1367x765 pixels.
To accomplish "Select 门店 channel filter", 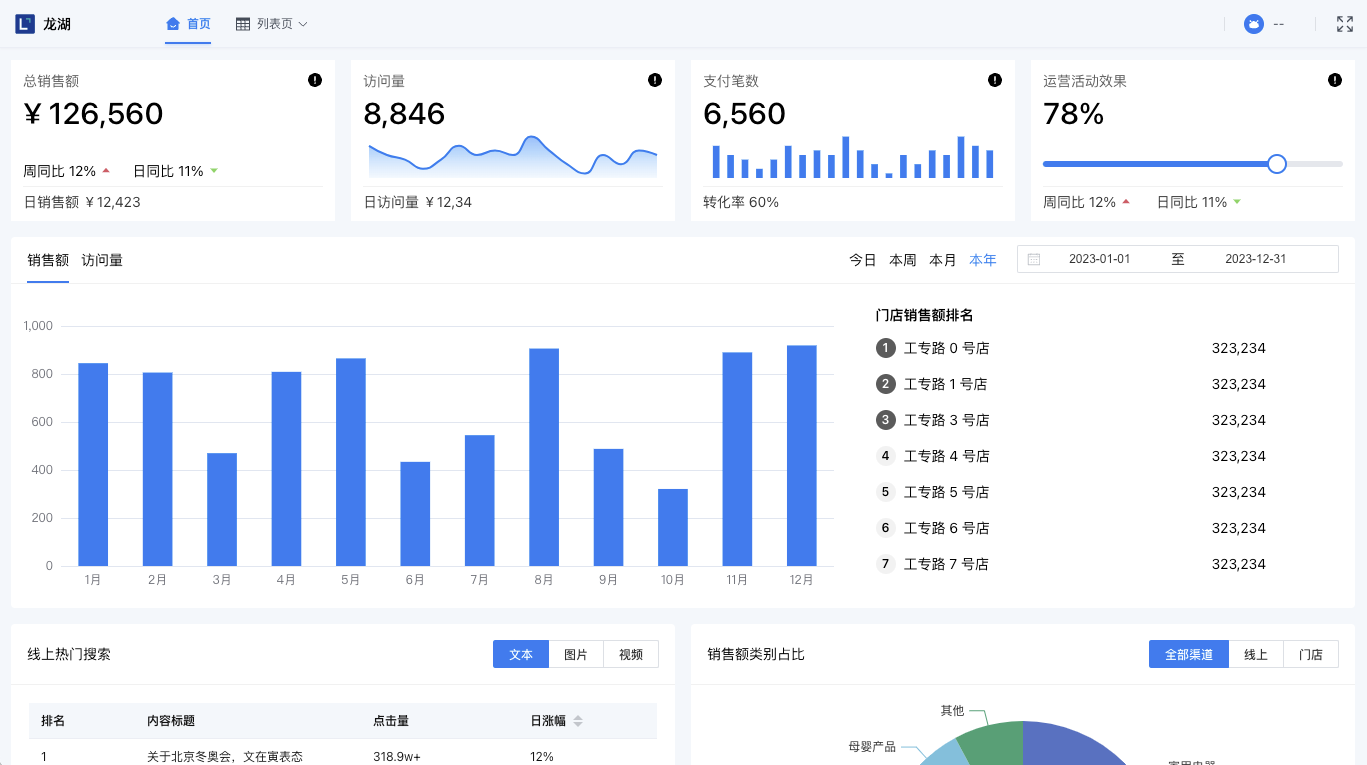I will click(1311, 654).
